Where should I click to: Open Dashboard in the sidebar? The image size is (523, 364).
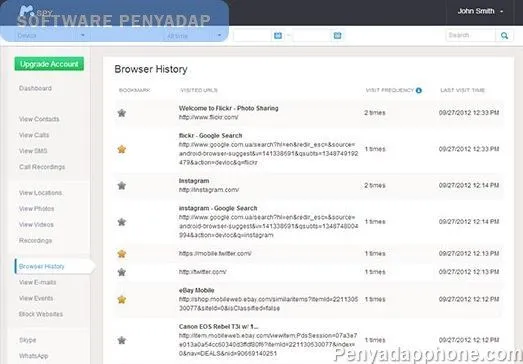point(35,88)
